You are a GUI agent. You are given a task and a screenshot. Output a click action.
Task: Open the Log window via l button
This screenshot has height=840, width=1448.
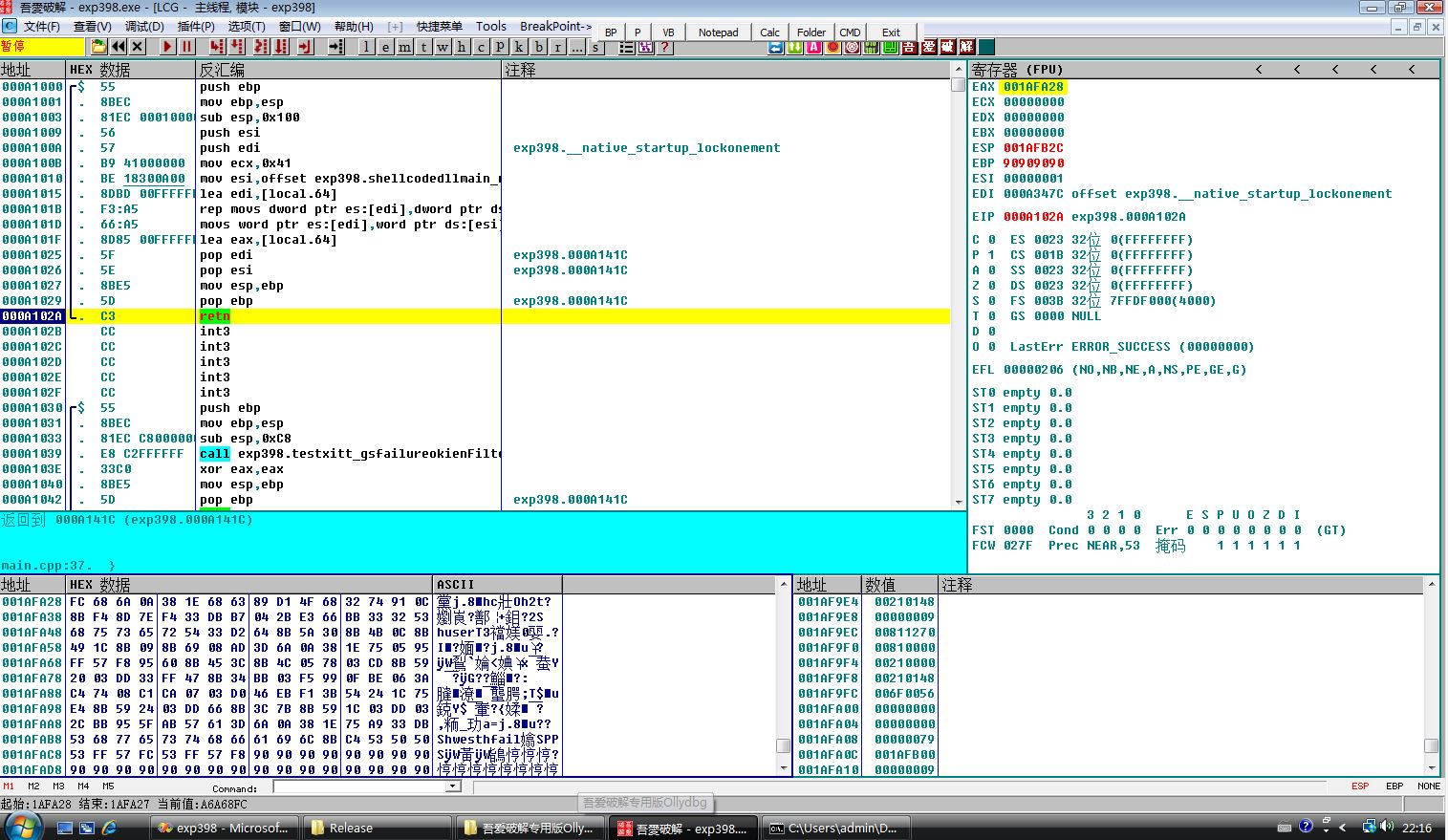366,46
